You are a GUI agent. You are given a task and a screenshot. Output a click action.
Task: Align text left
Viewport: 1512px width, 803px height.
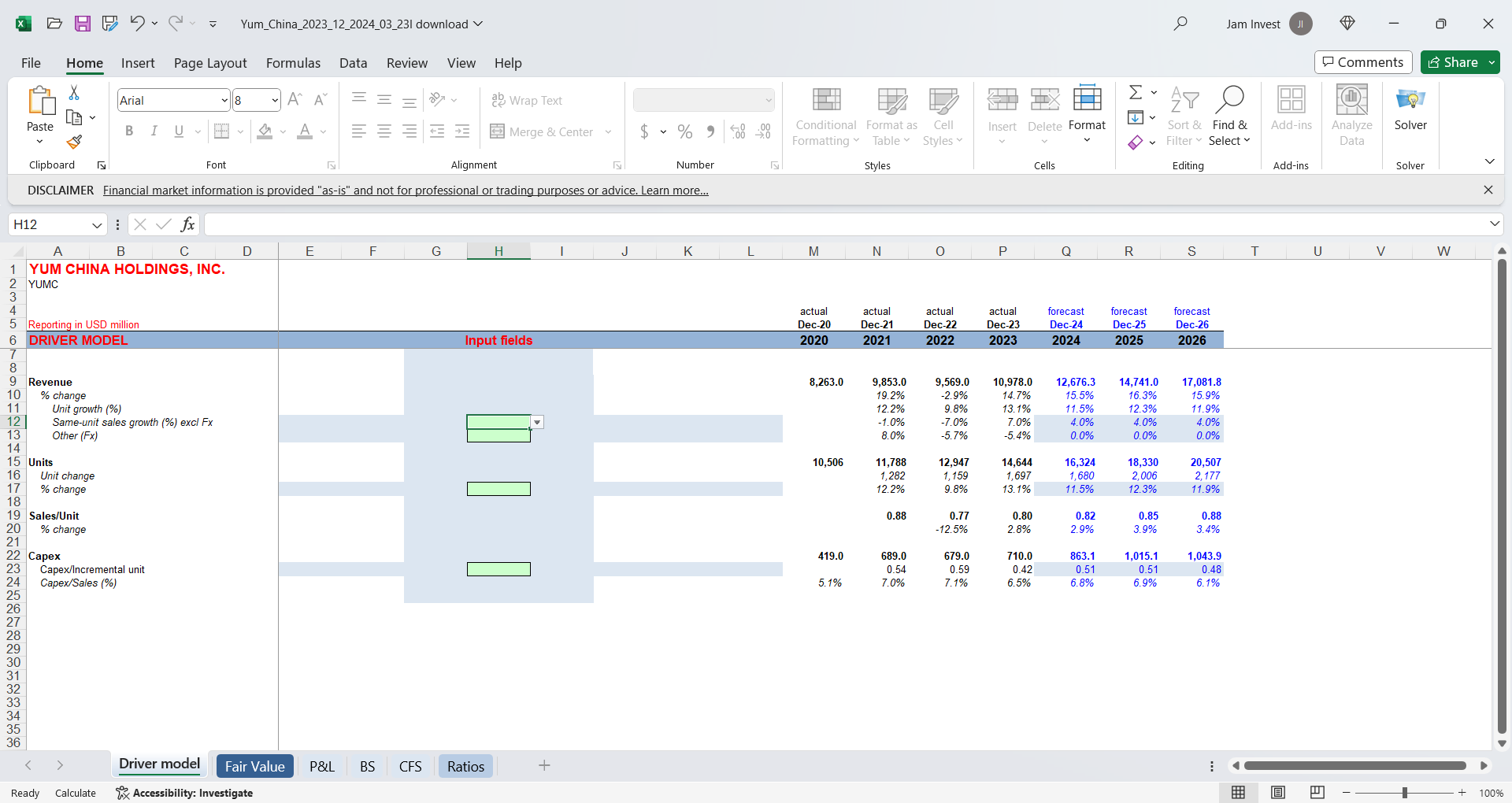pyautogui.click(x=359, y=131)
